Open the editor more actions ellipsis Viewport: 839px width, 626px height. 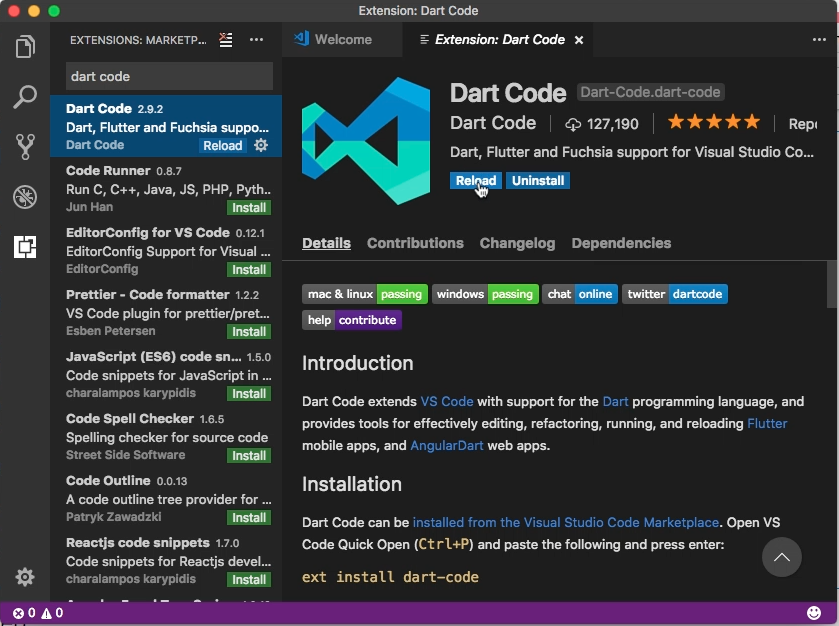[819, 40]
